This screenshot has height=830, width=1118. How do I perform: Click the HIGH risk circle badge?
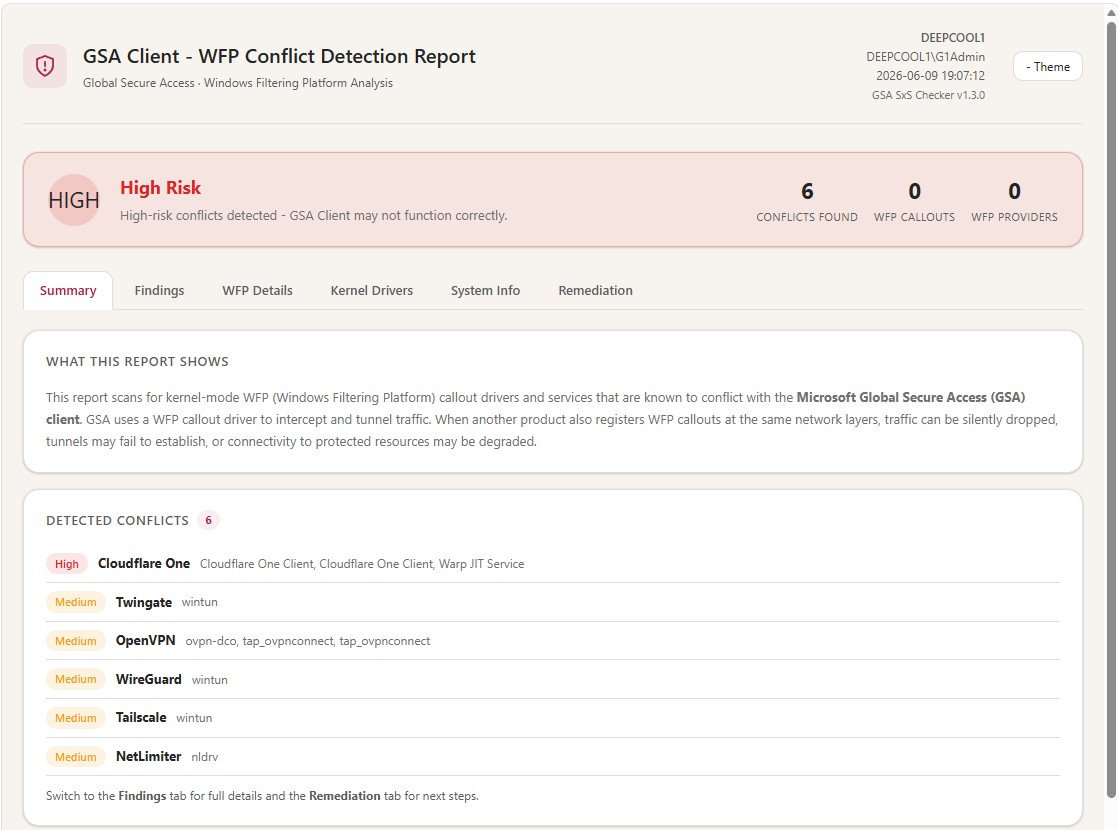(73, 200)
